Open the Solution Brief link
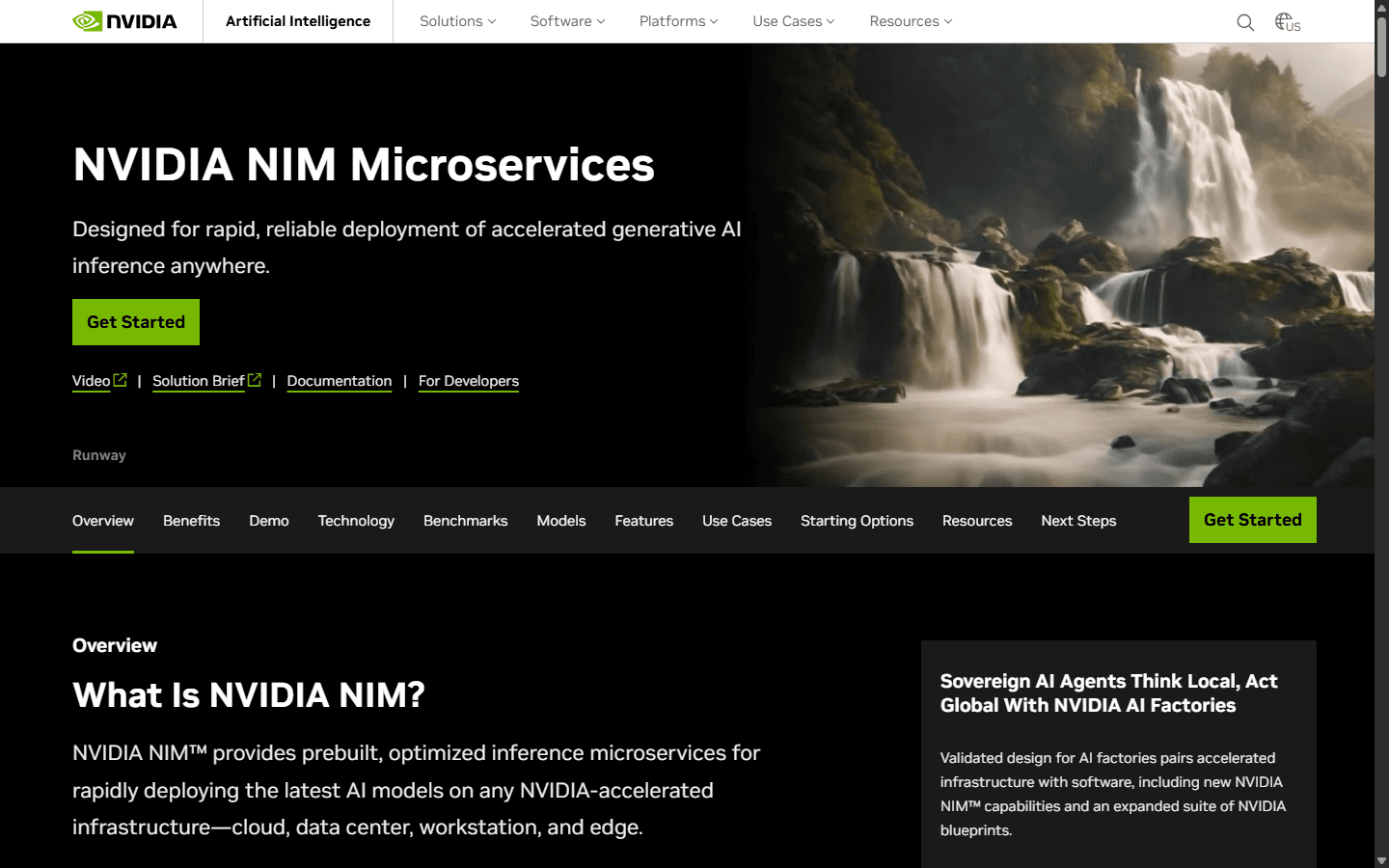The height and width of the screenshot is (868, 1389). (199, 381)
